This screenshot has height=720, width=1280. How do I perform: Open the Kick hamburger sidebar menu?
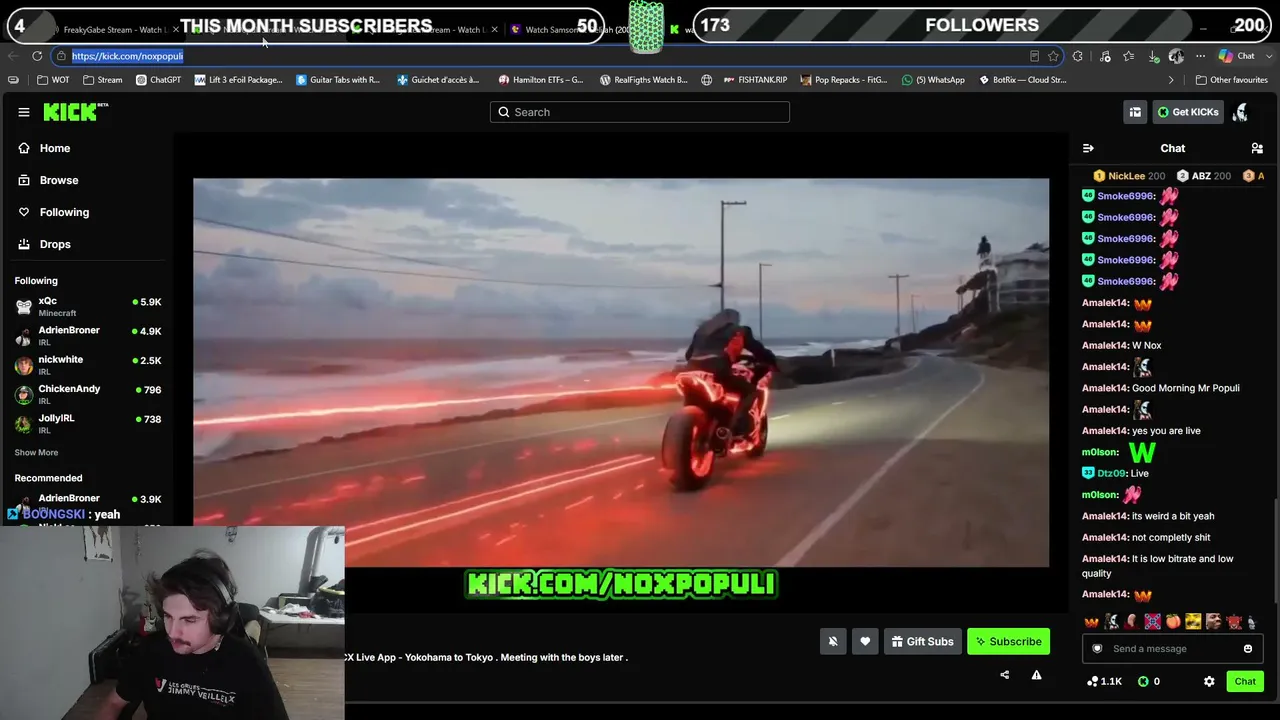point(24,112)
